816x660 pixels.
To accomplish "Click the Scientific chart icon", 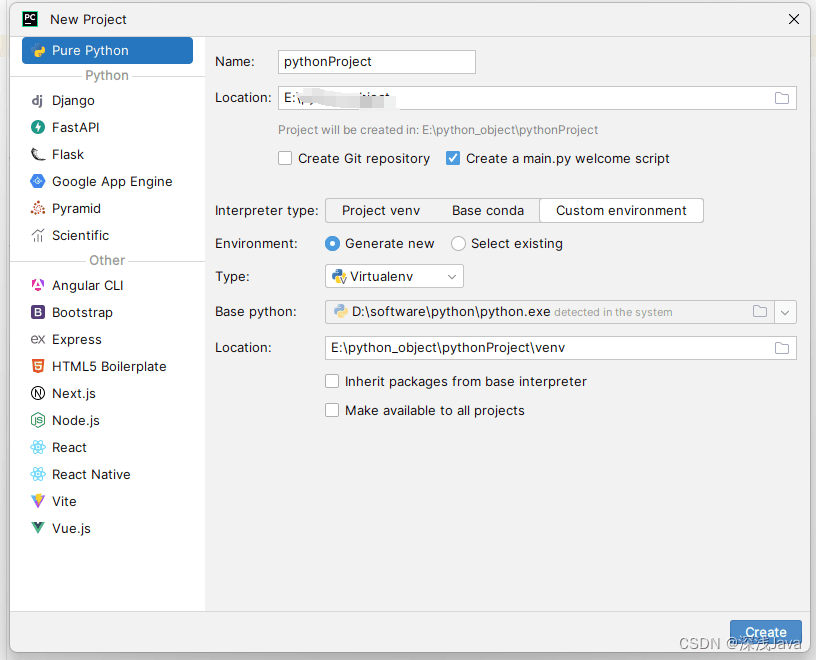I will click(x=38, y=235).
